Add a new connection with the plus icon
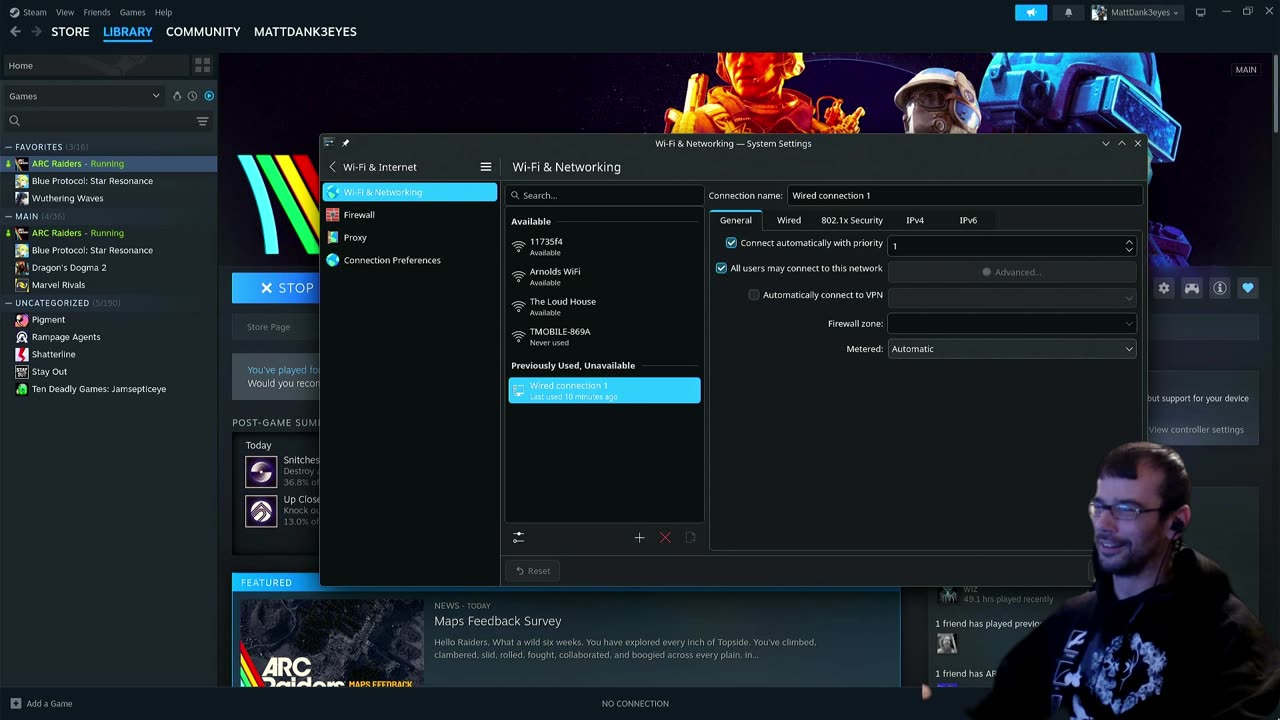This screenshot has width=1280, height=720. click(x=640, y=537)
